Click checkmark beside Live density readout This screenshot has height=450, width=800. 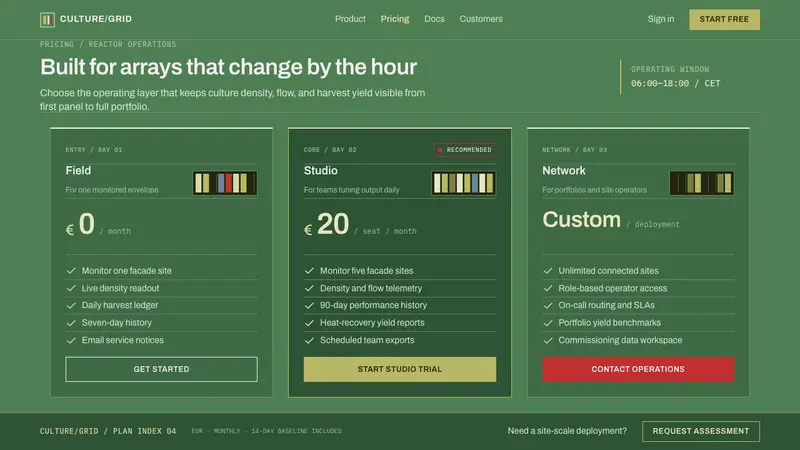pyautogui.click(x=71, y=288)
